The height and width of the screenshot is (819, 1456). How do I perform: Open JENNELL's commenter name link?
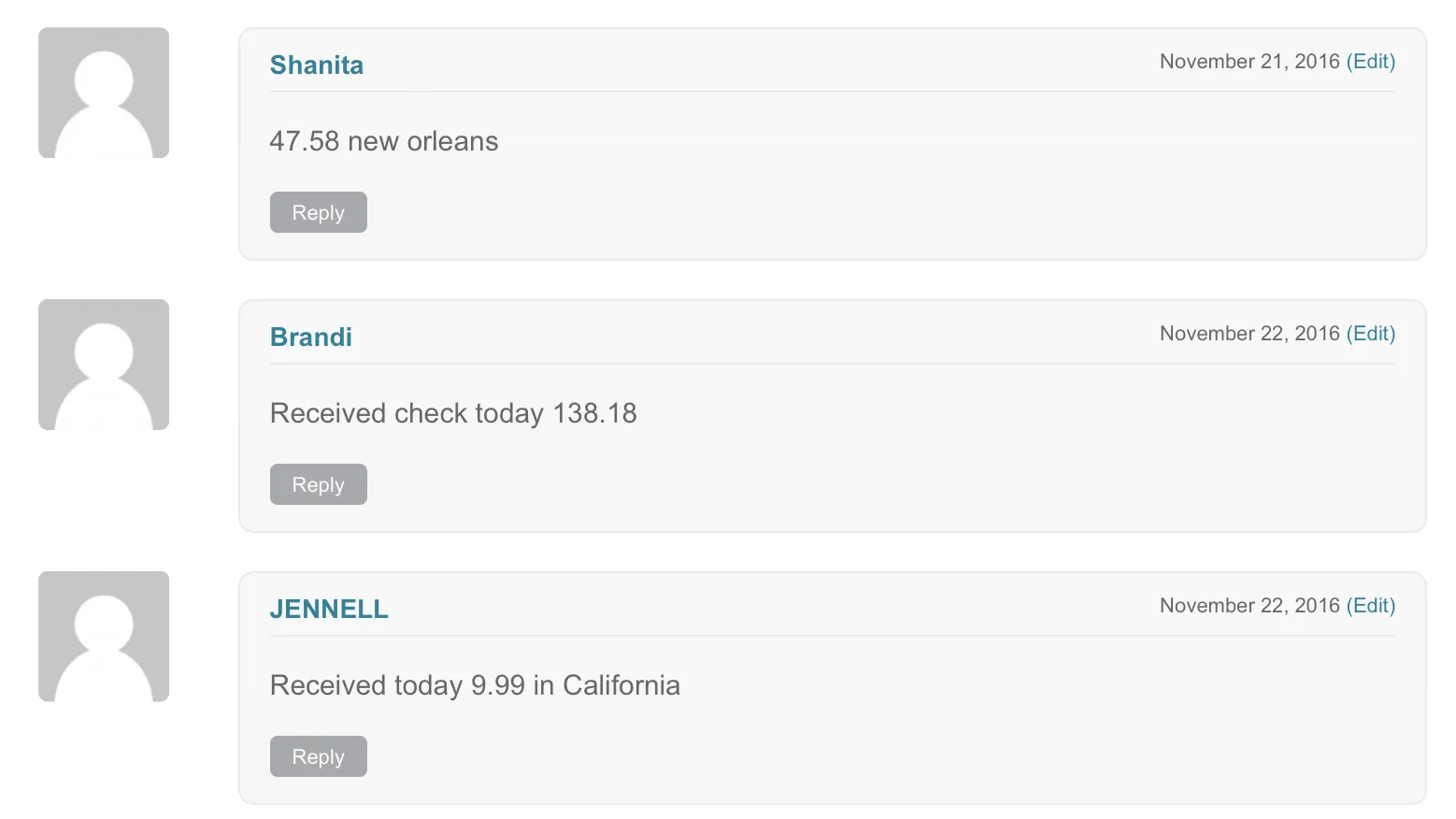[329, 609]
